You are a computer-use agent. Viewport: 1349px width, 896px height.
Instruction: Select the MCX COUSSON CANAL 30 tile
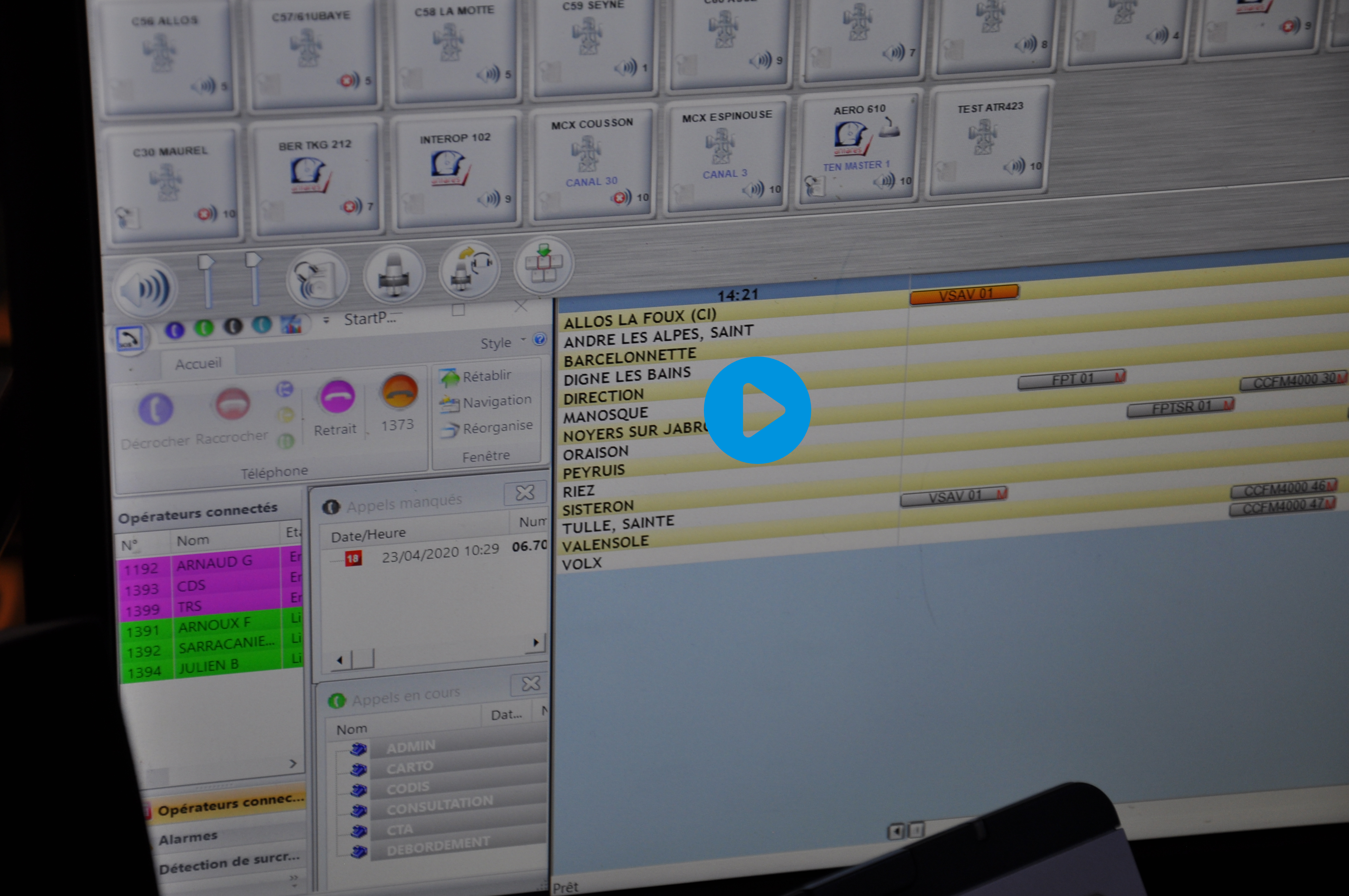click(593, 164)
